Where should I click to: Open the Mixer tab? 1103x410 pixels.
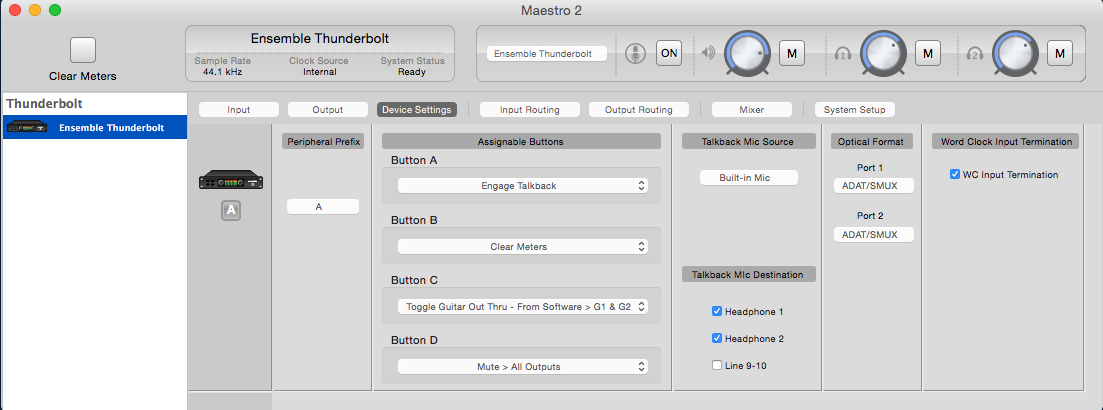coord(751,110)
